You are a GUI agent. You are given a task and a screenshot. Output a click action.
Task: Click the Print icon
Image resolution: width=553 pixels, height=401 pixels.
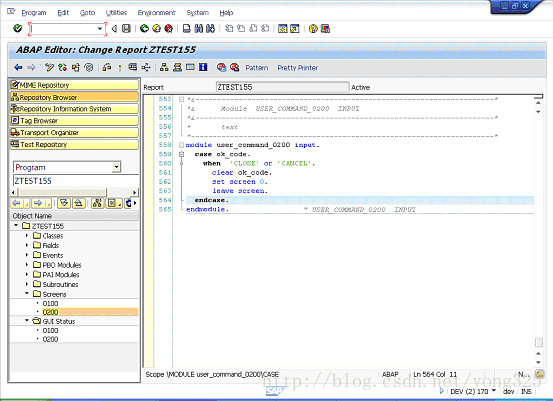(x=187, y=29)
